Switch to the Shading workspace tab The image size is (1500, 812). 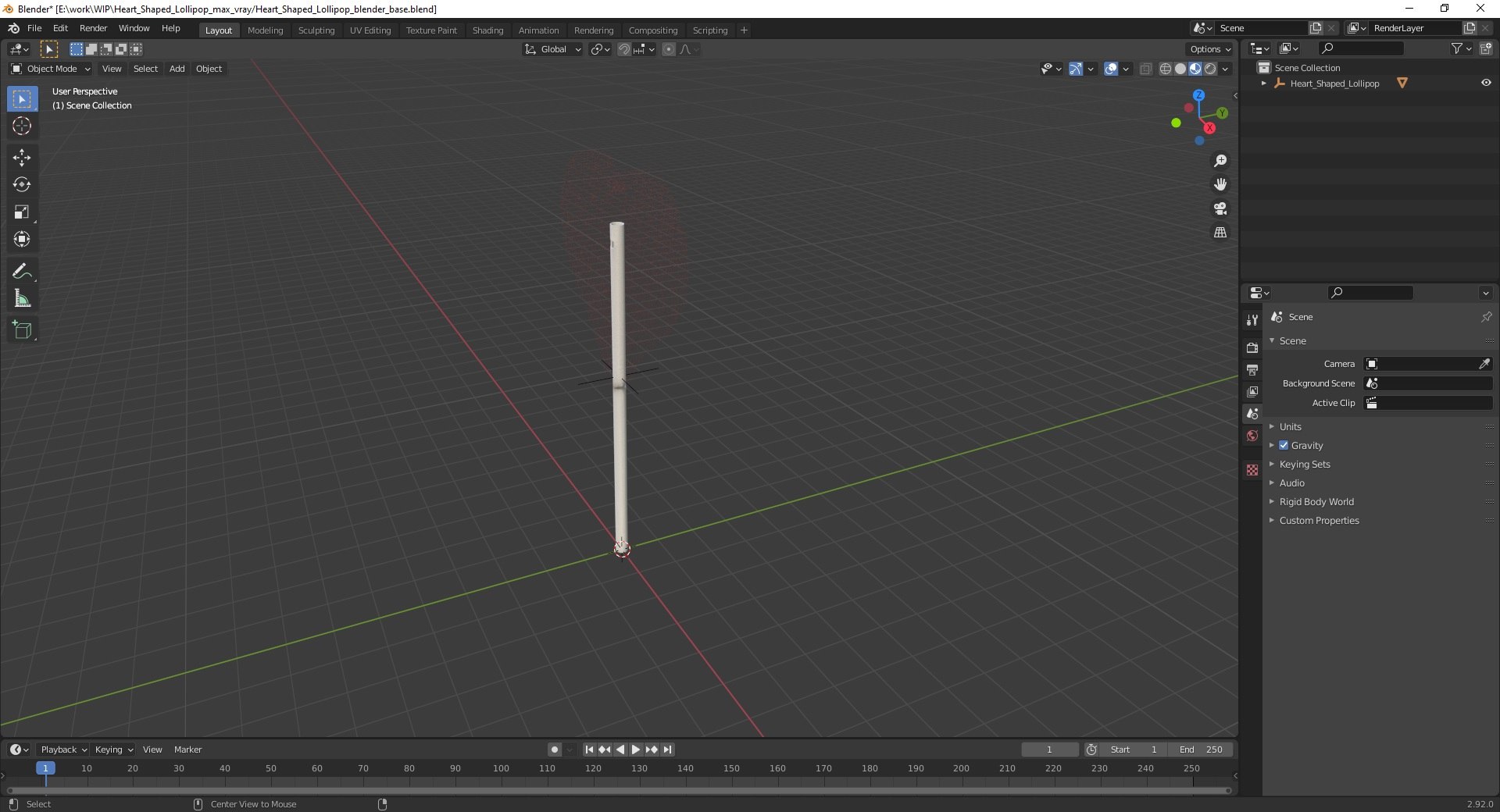[x=487, y=30]
